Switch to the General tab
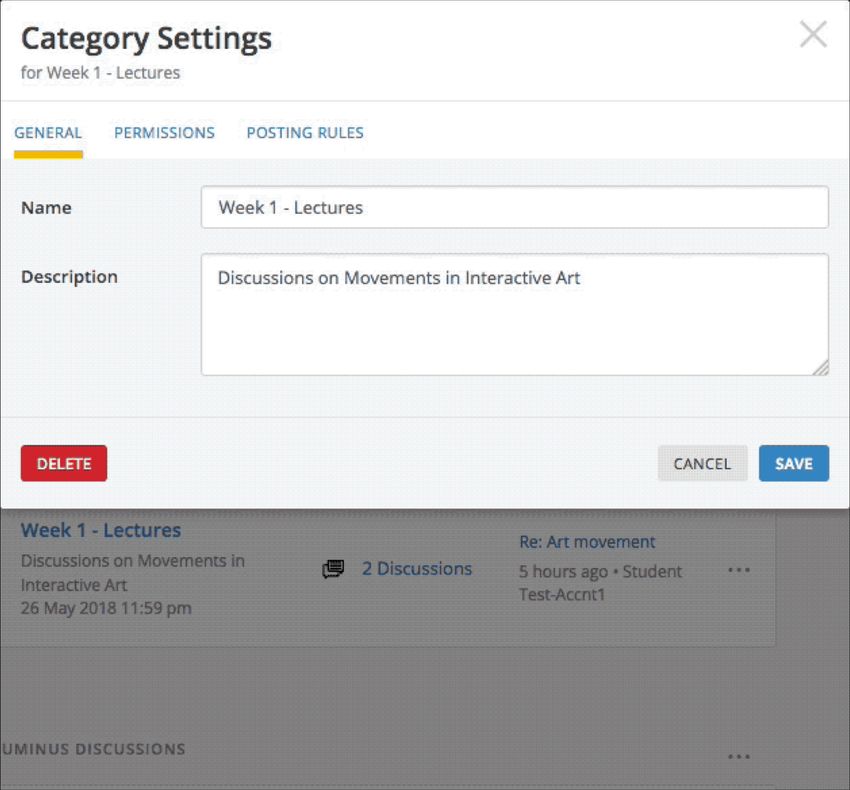The image size is (850, 790). pyautogui.click(x=48, y=133)
